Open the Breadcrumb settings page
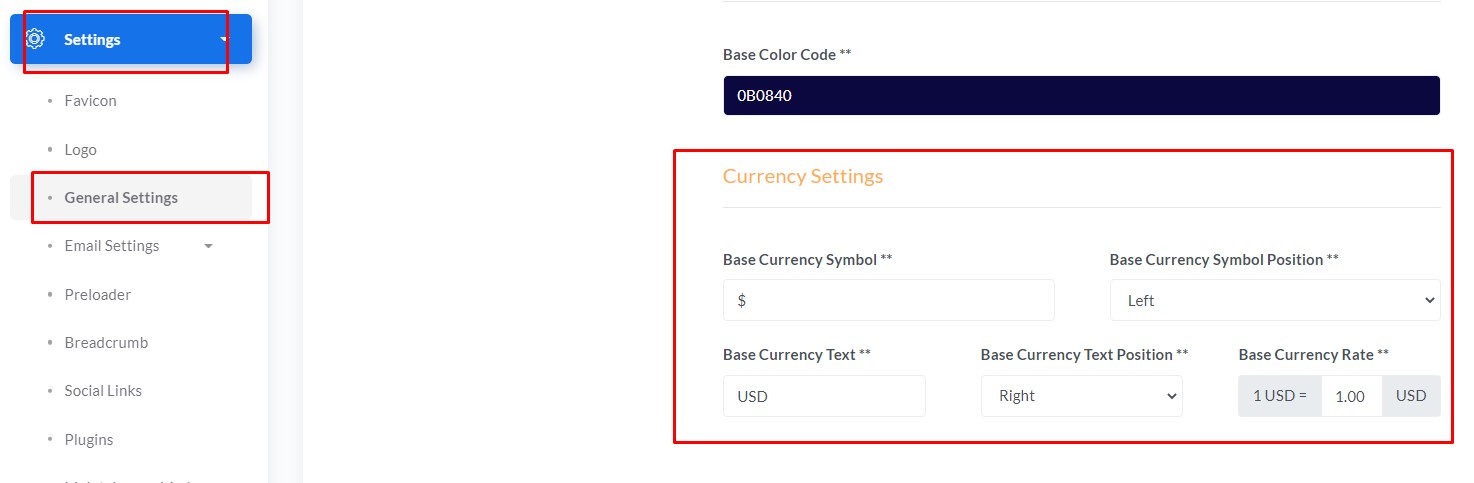 (x=106, y=343)
